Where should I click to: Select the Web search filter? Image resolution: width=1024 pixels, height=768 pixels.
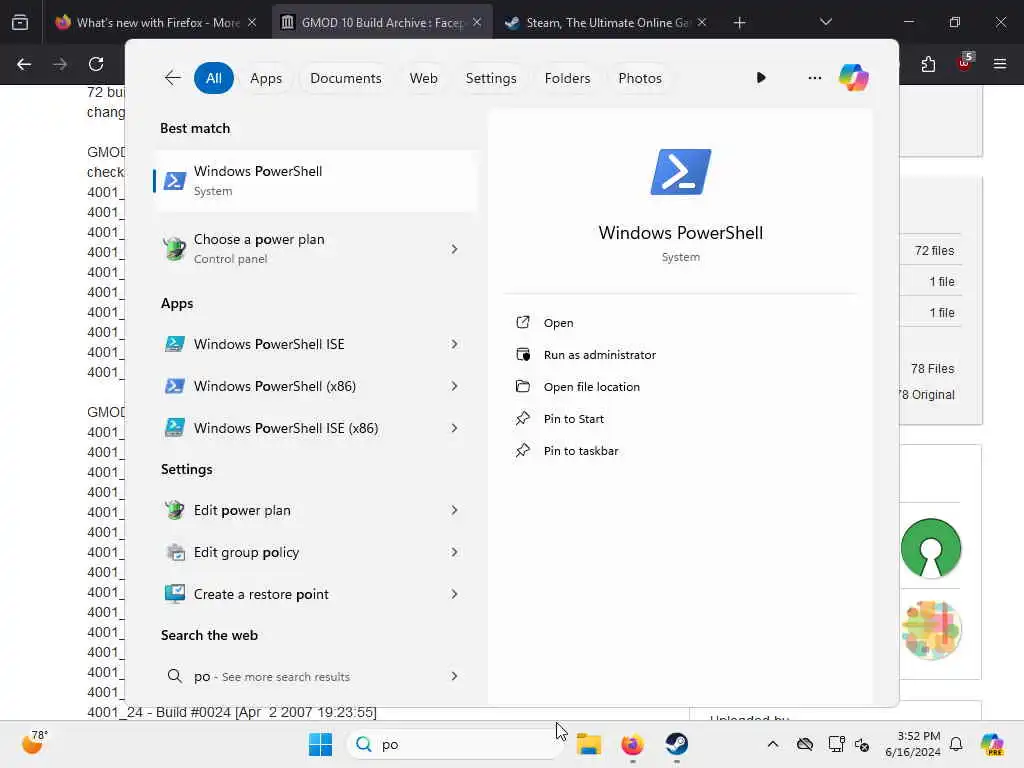tap(423, 78)
